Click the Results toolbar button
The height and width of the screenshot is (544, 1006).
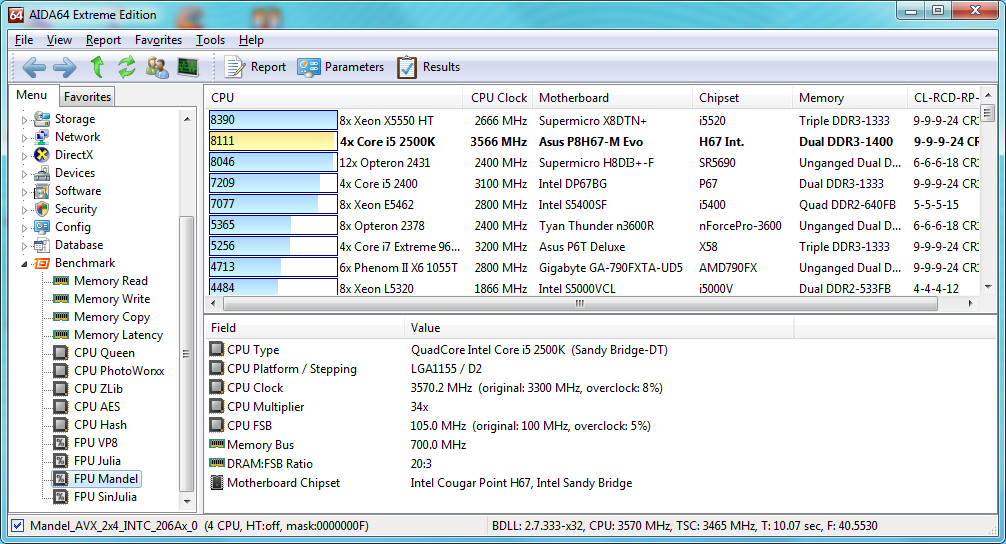(429, 67)
